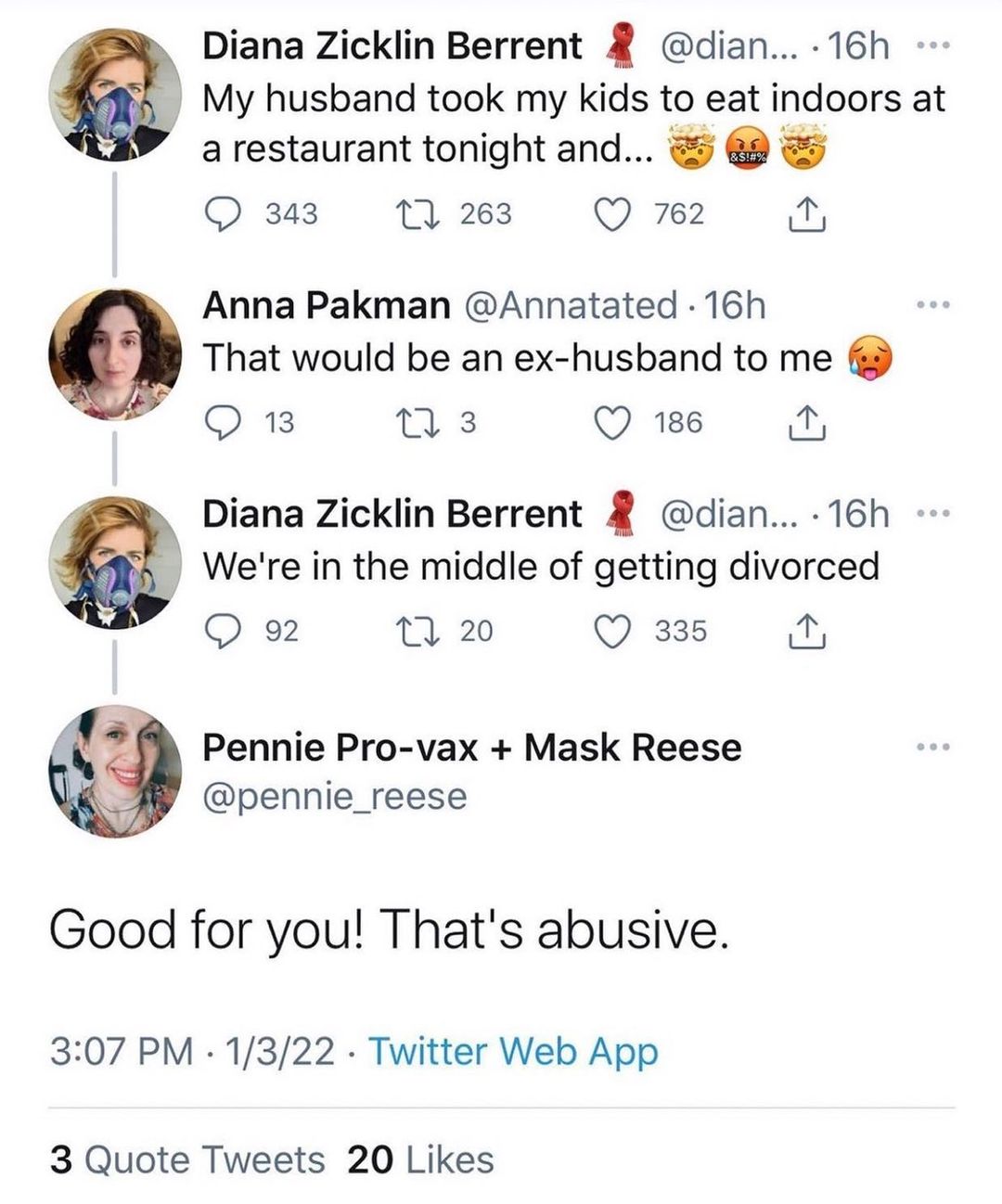Share Diana's first tweet about the restaurant
This screenshot has height=1204, width=1002.
click(805, 214)
